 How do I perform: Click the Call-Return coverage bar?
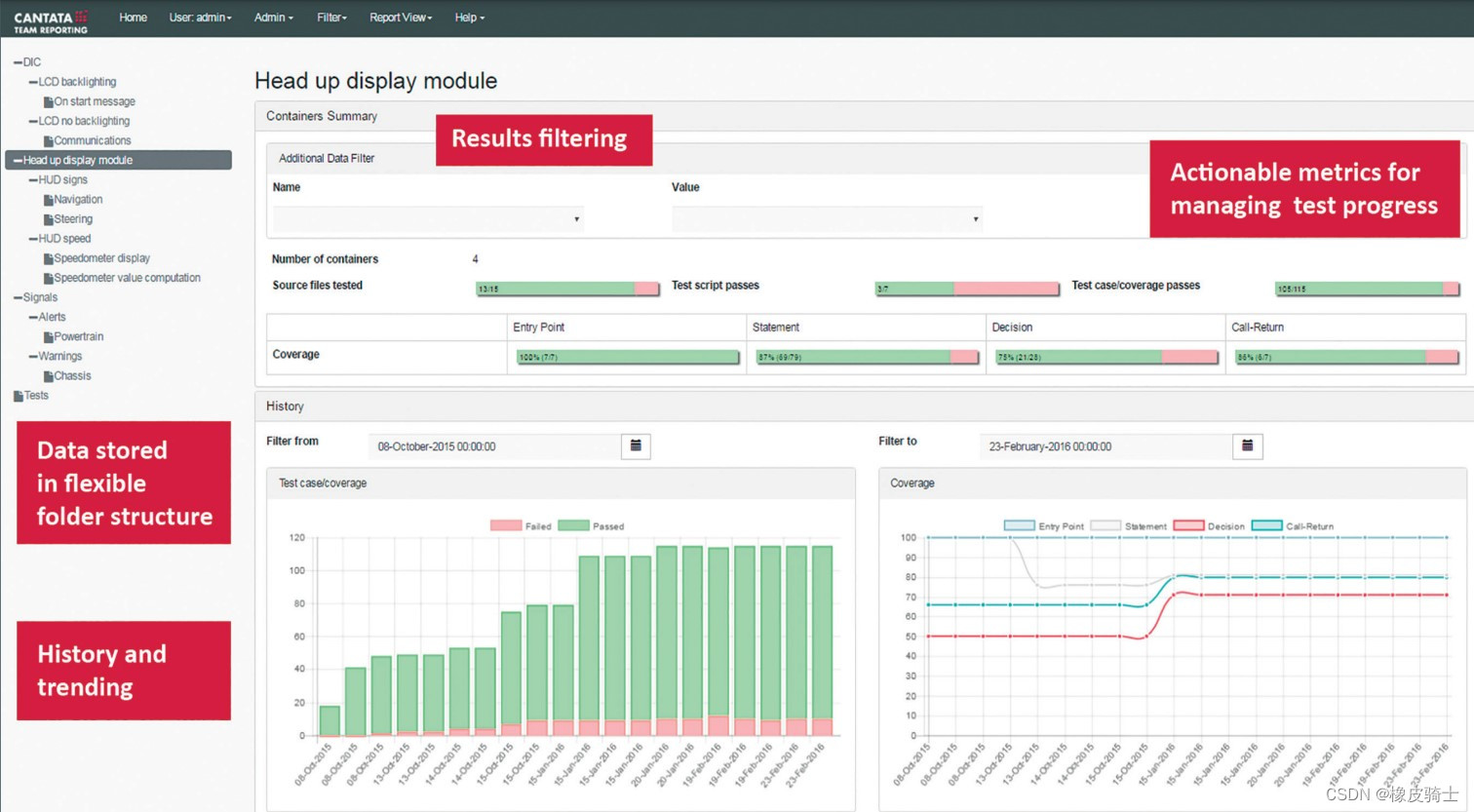tap(1346, 357)
